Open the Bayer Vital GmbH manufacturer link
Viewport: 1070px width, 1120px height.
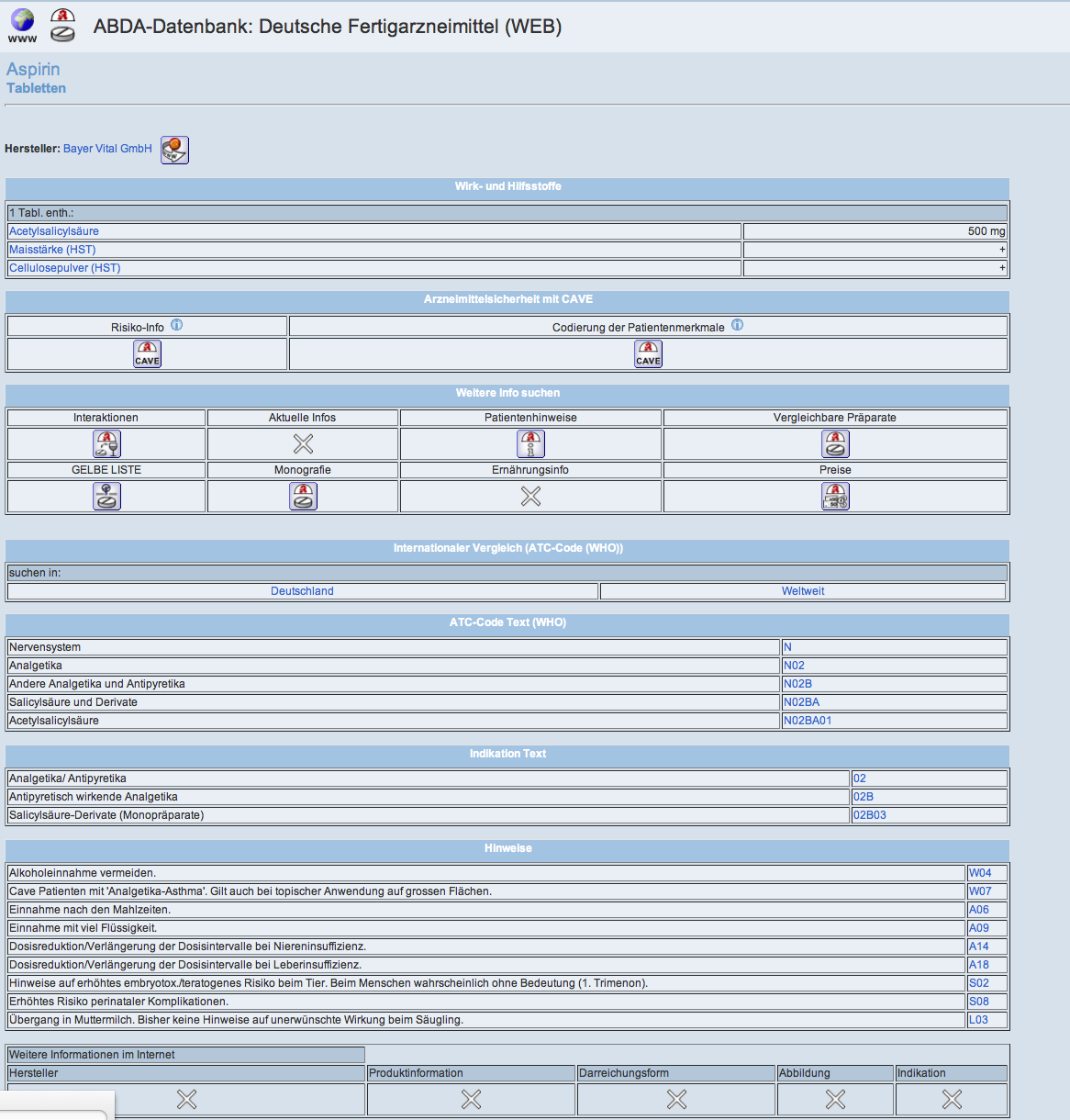107,149
